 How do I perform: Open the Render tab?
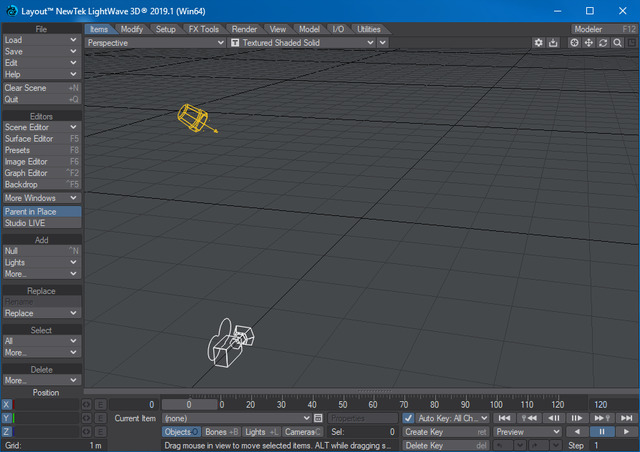pos(244,29)
